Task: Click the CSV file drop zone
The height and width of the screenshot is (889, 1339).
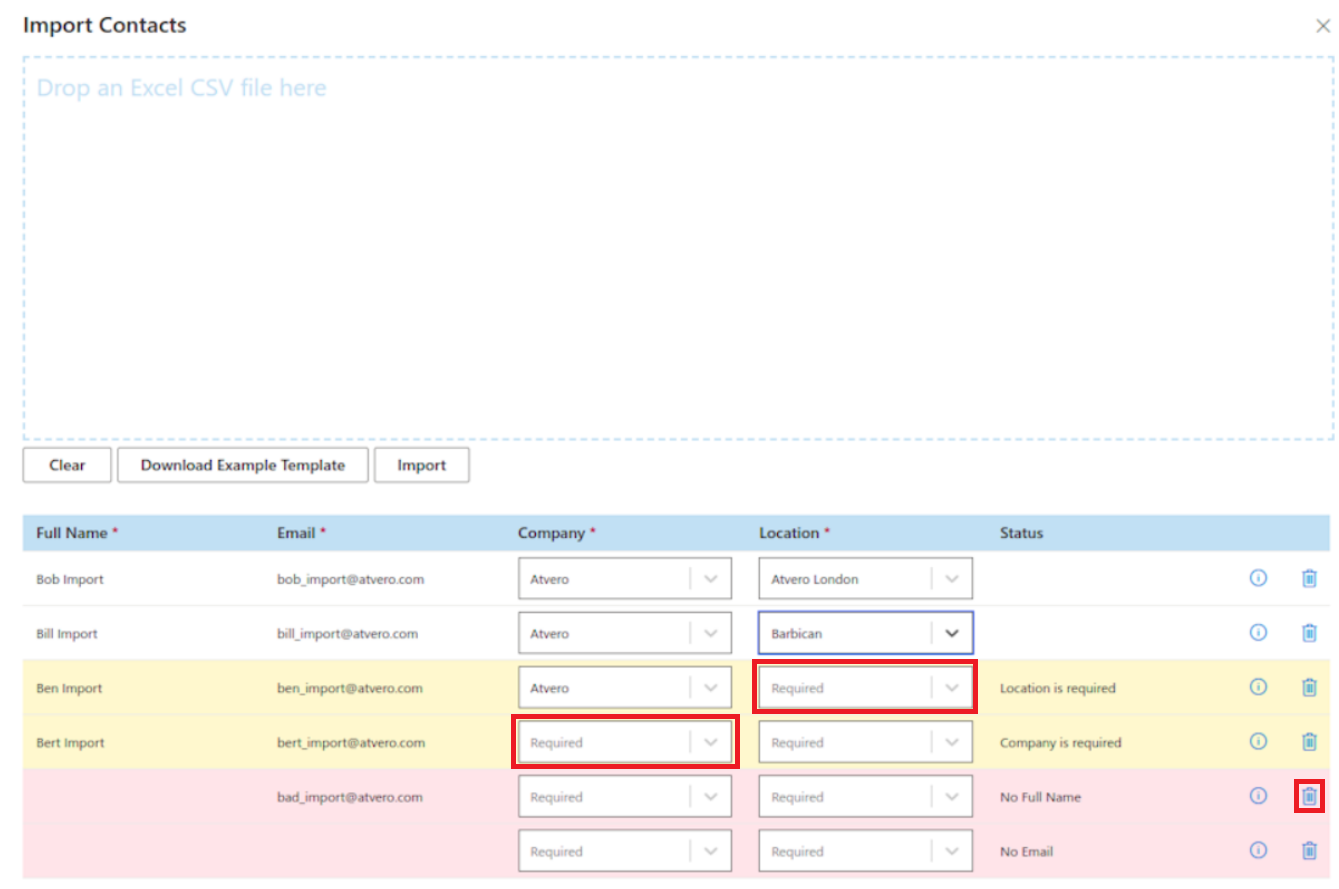Action: tap(678, 248)
